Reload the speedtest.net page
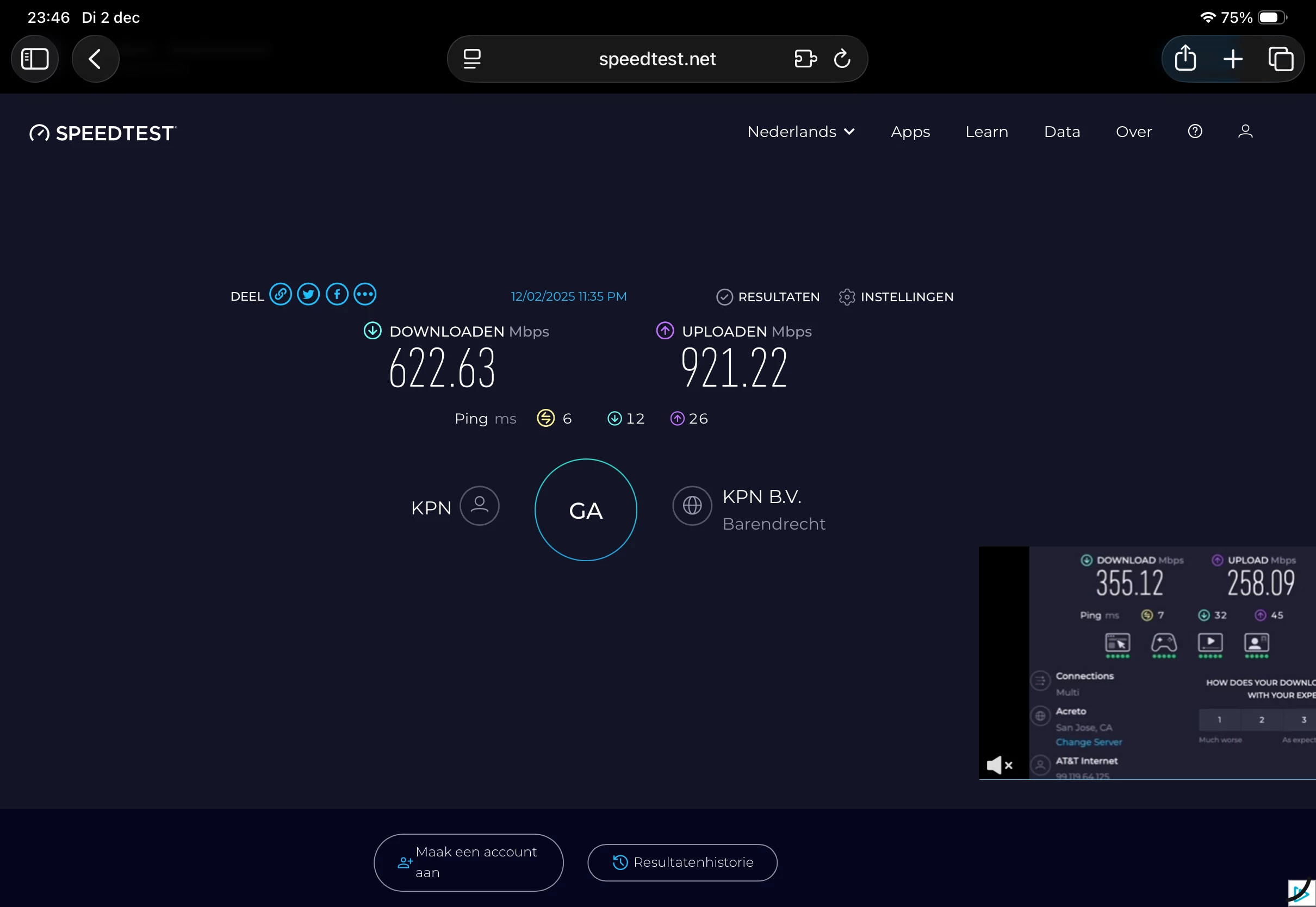Screen dimensions: 1316x907 tap(842, 59)
